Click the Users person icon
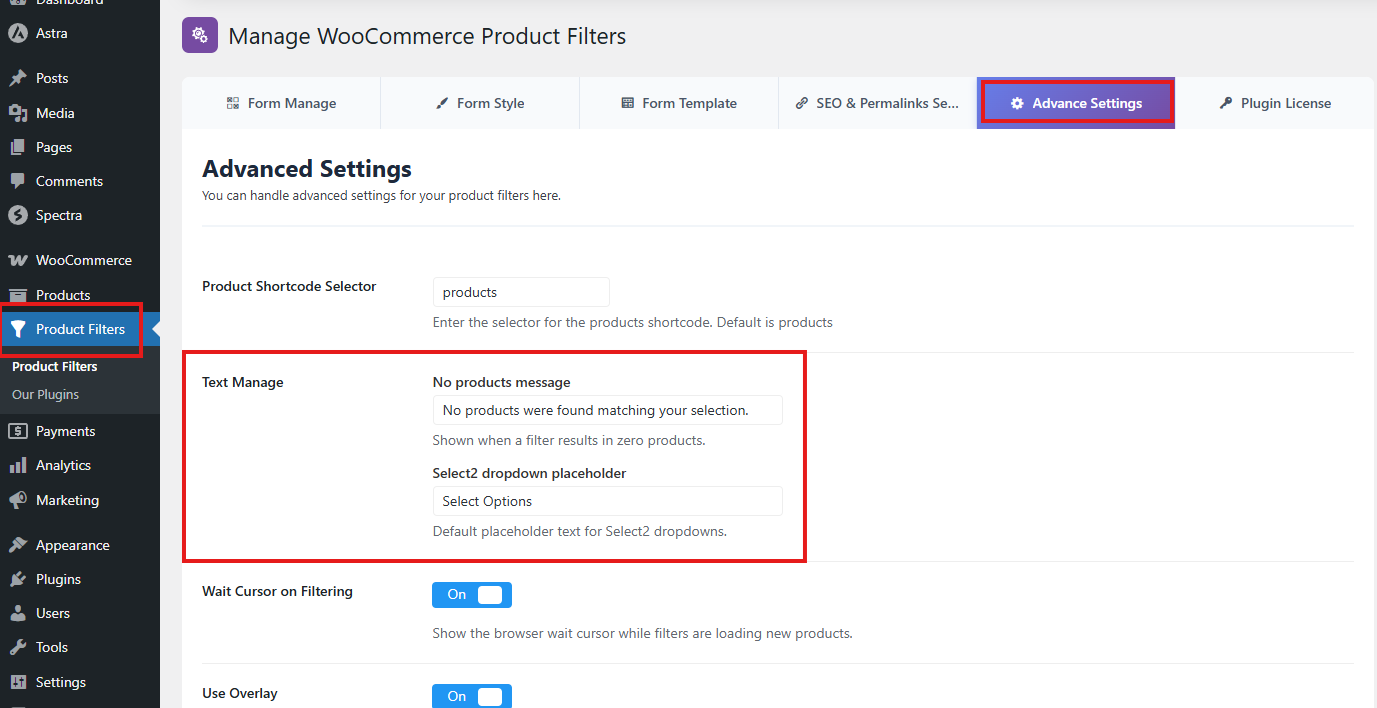The width and height of the screenshot is (1377, 708). (x=17, y=613)
